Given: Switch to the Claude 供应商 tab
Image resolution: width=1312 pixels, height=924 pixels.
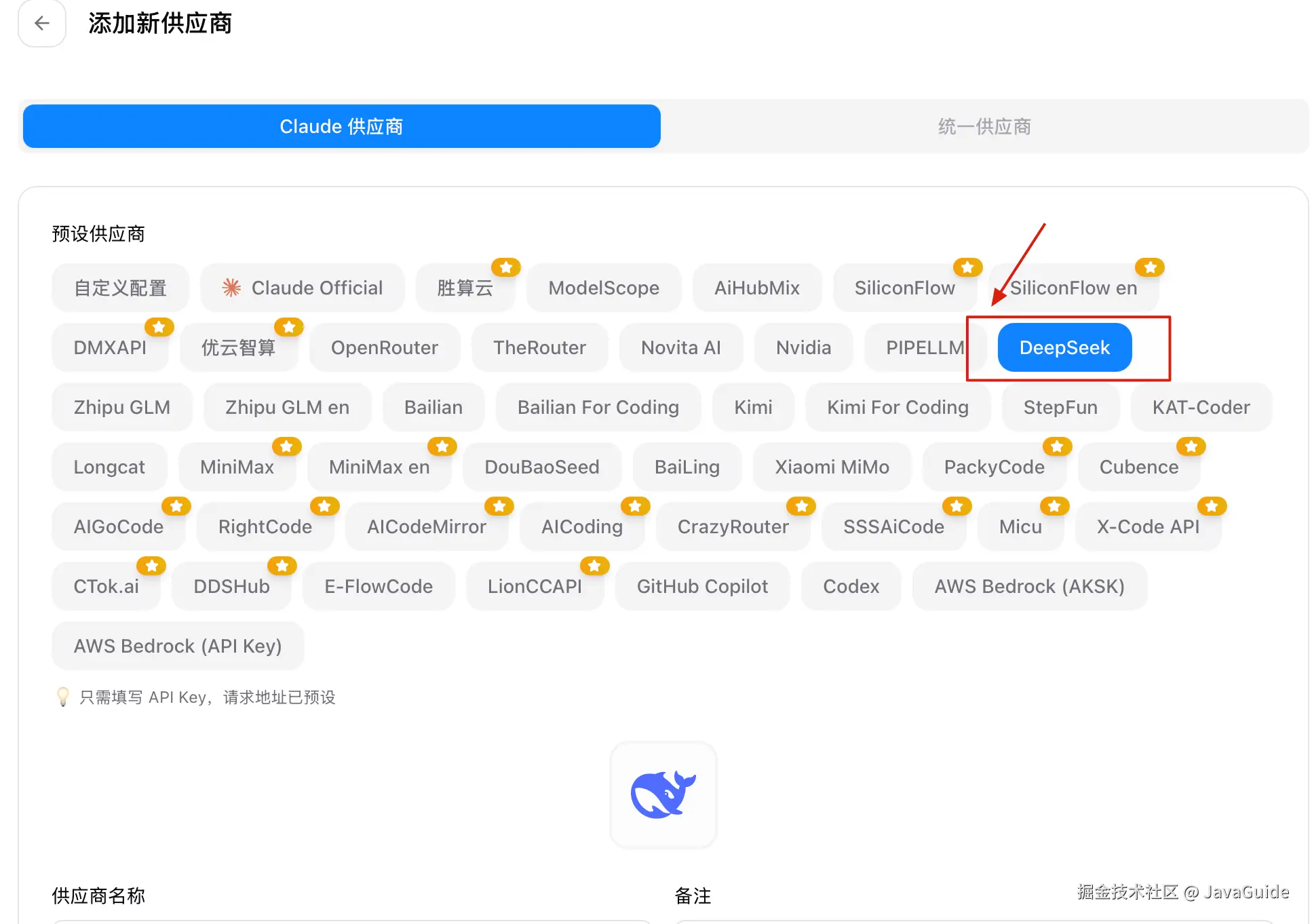Looking at the screenshot, I should pyautogui.click(x=341, y=126).
